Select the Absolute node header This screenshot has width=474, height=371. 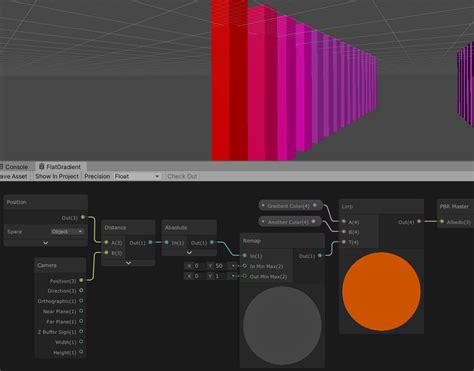tap(189, 228)
